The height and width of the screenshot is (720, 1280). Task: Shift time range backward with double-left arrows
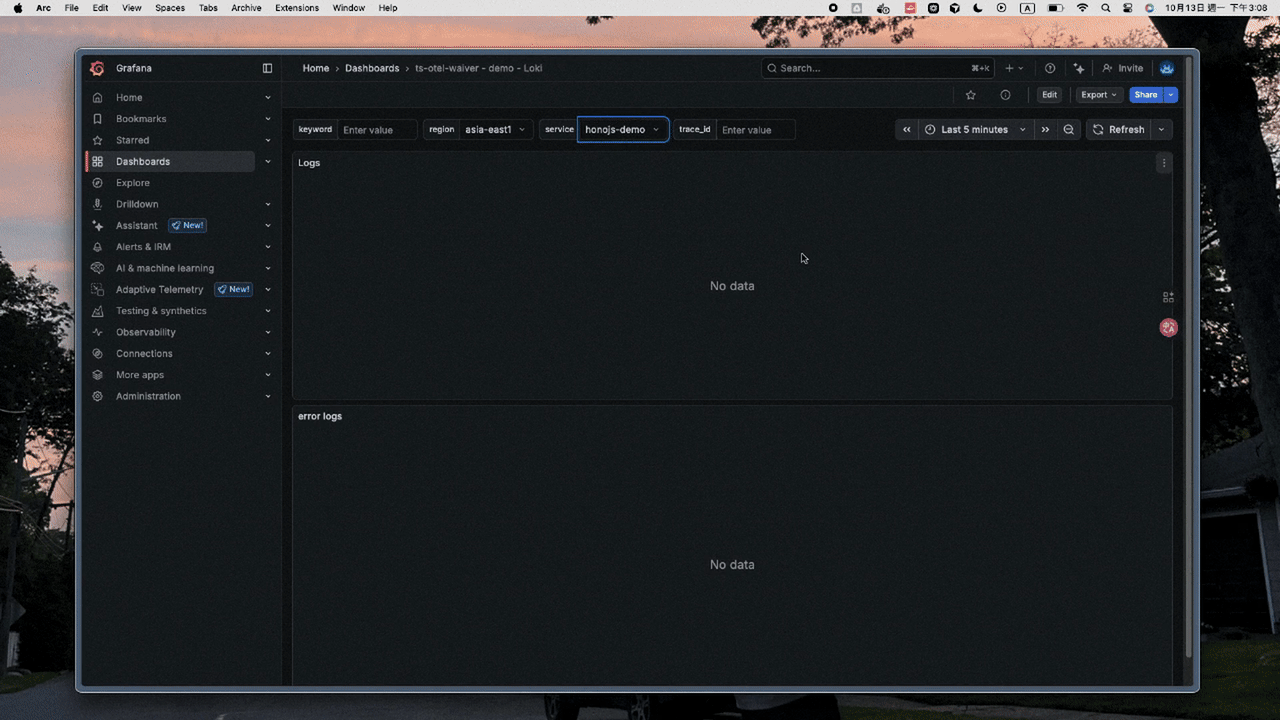click(907, 130)
